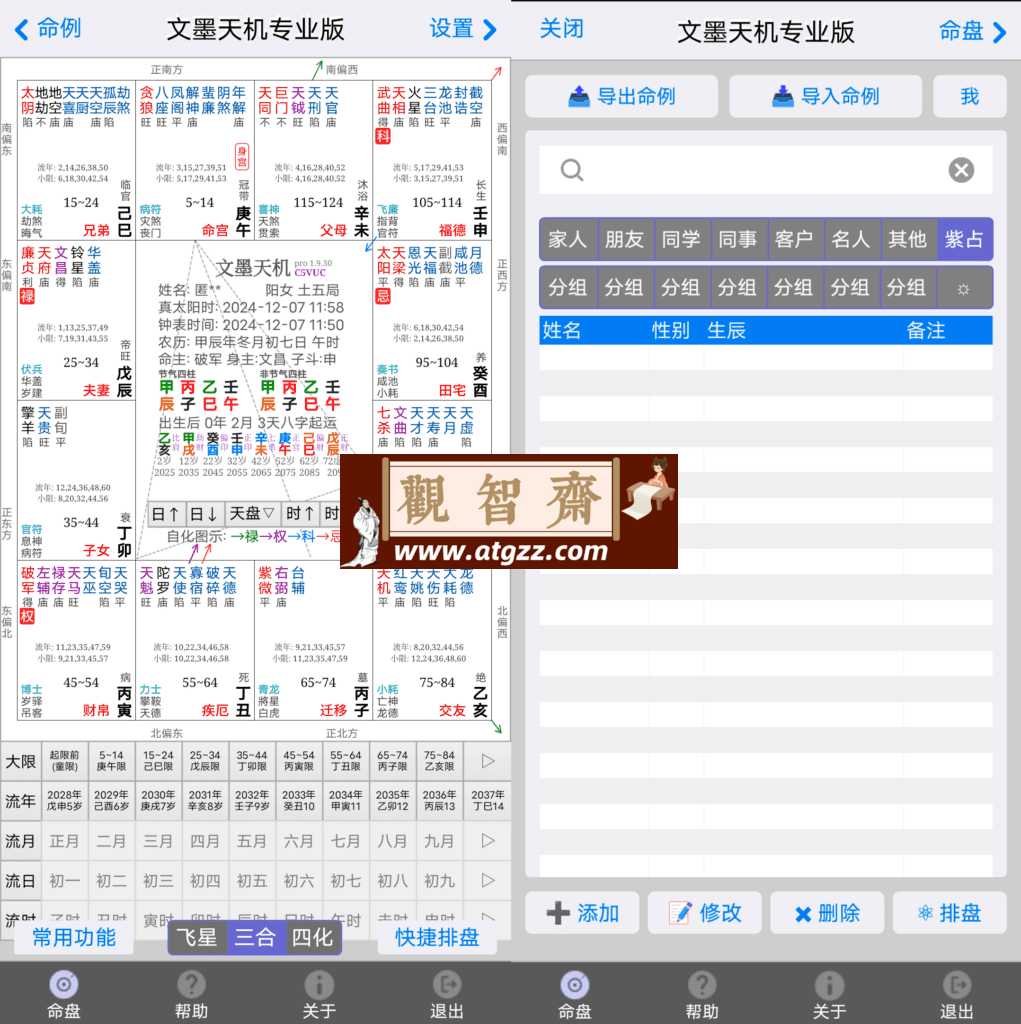Select the 家人 category tab

(x=568, y=239)
